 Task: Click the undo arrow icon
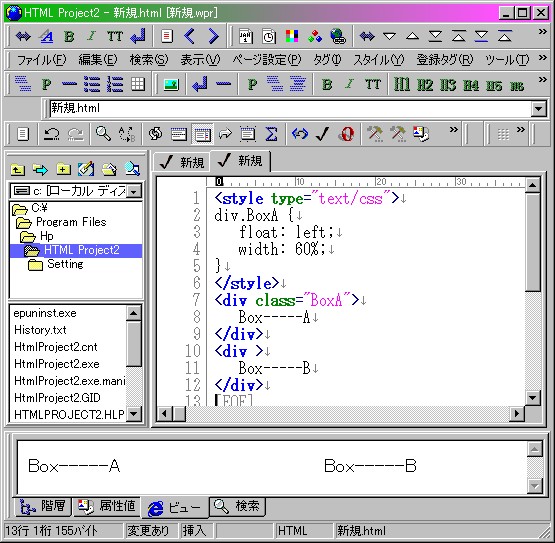pos(52,134)
